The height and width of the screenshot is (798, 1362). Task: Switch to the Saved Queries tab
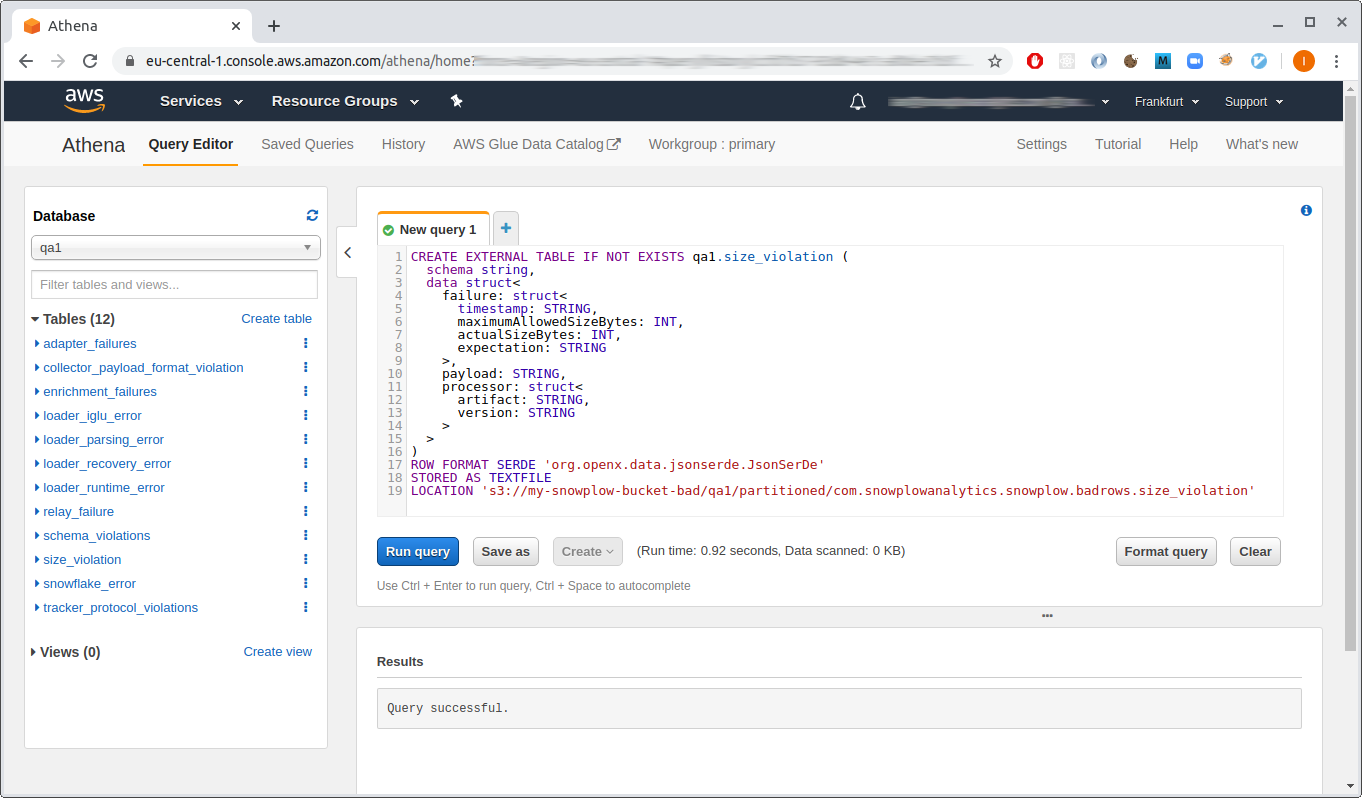[307, 144]
